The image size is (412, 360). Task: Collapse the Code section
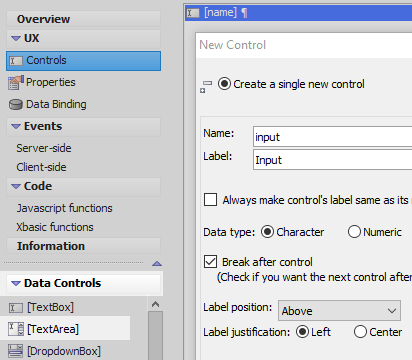click(16, 186)
